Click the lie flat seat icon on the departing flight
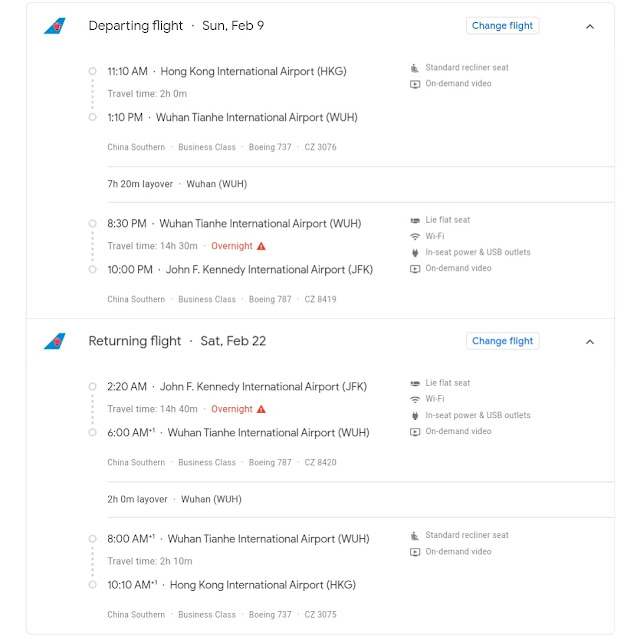637x640 pixels. click(415, 220)
